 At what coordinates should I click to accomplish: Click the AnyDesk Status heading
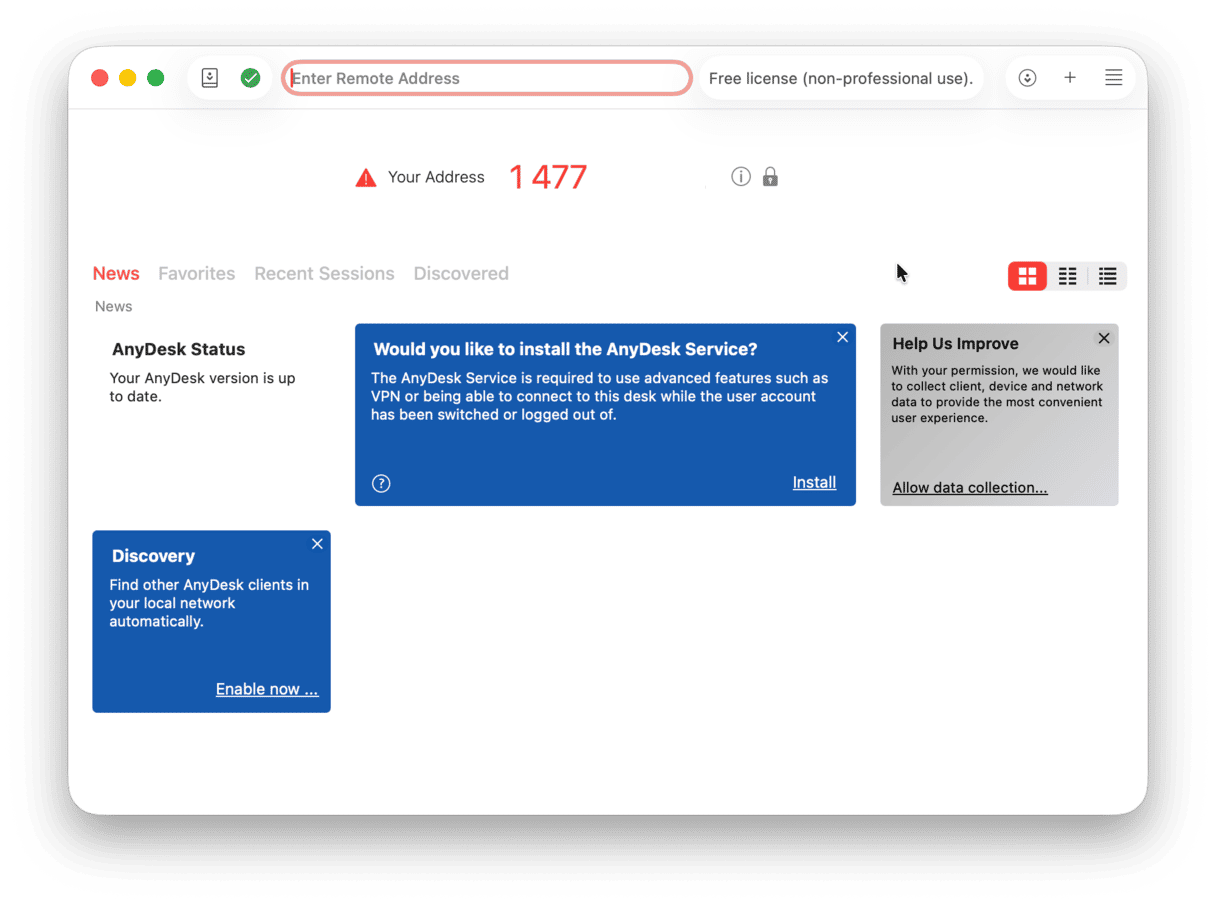click(178, 349)
